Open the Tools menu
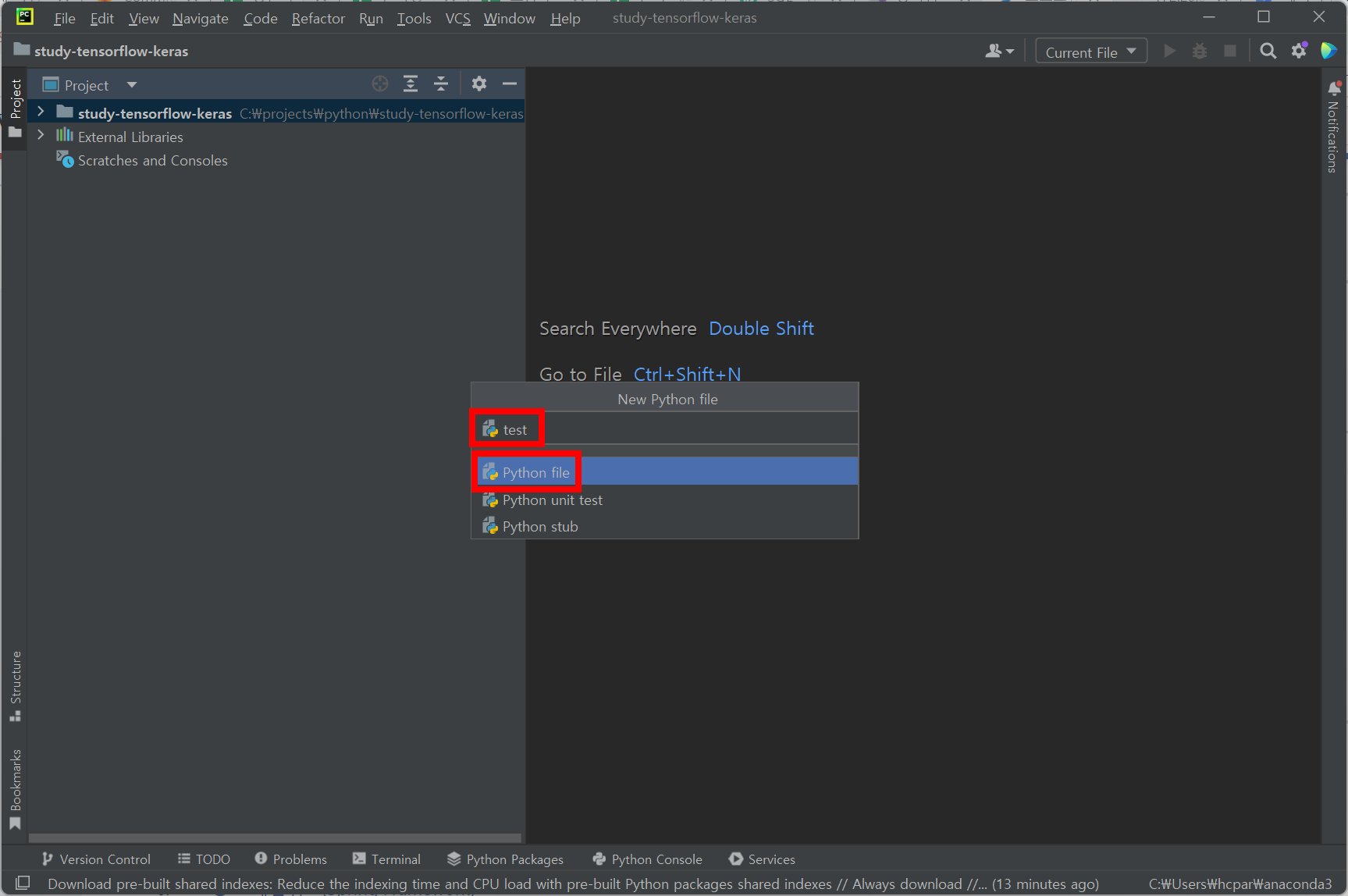Viewport: 1348px width, 896px height. point(414,18)
